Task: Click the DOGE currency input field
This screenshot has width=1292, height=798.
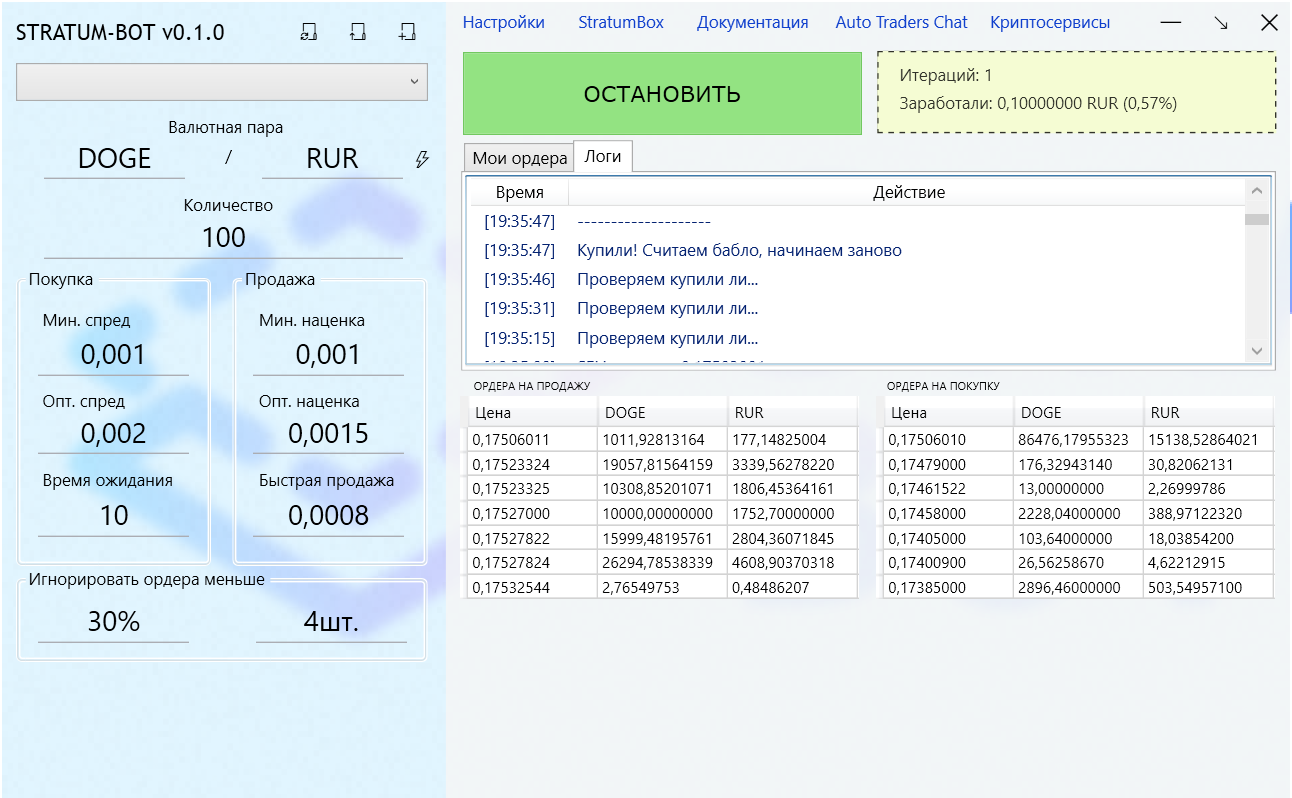Action: tap(114, 159)
